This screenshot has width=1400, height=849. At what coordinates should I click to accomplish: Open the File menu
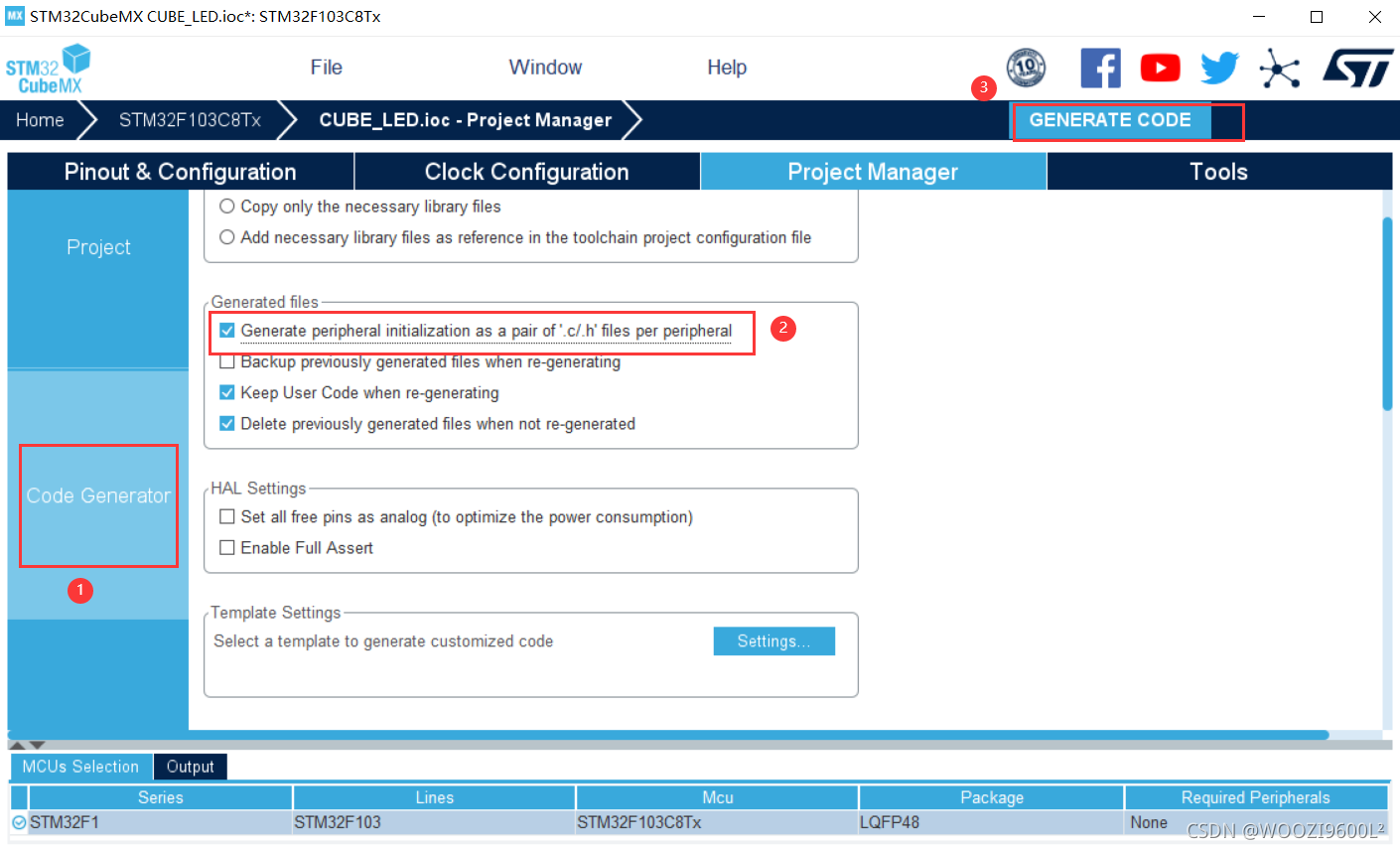pos(326,68)
